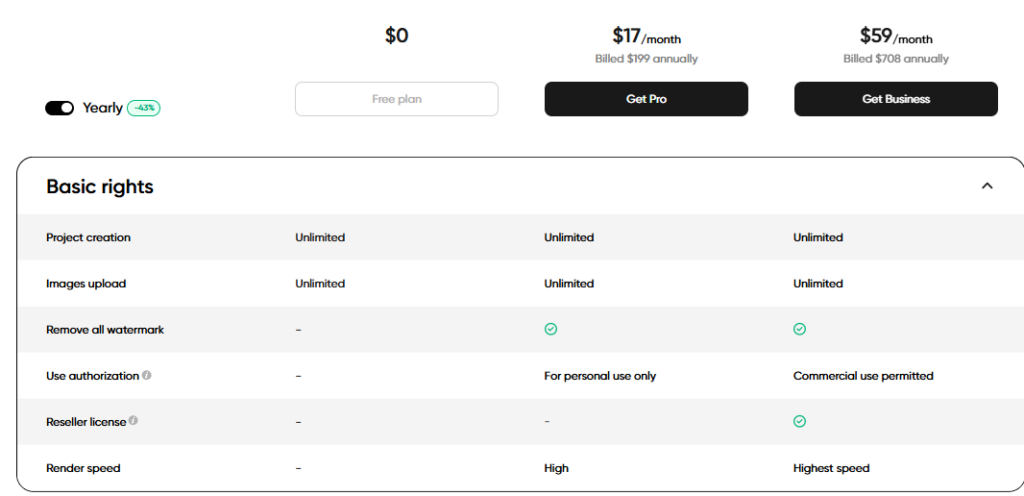Viewport: 1024px width, 496px height.
Task: Click the $17/month Pro price
Action: point(647,36)
